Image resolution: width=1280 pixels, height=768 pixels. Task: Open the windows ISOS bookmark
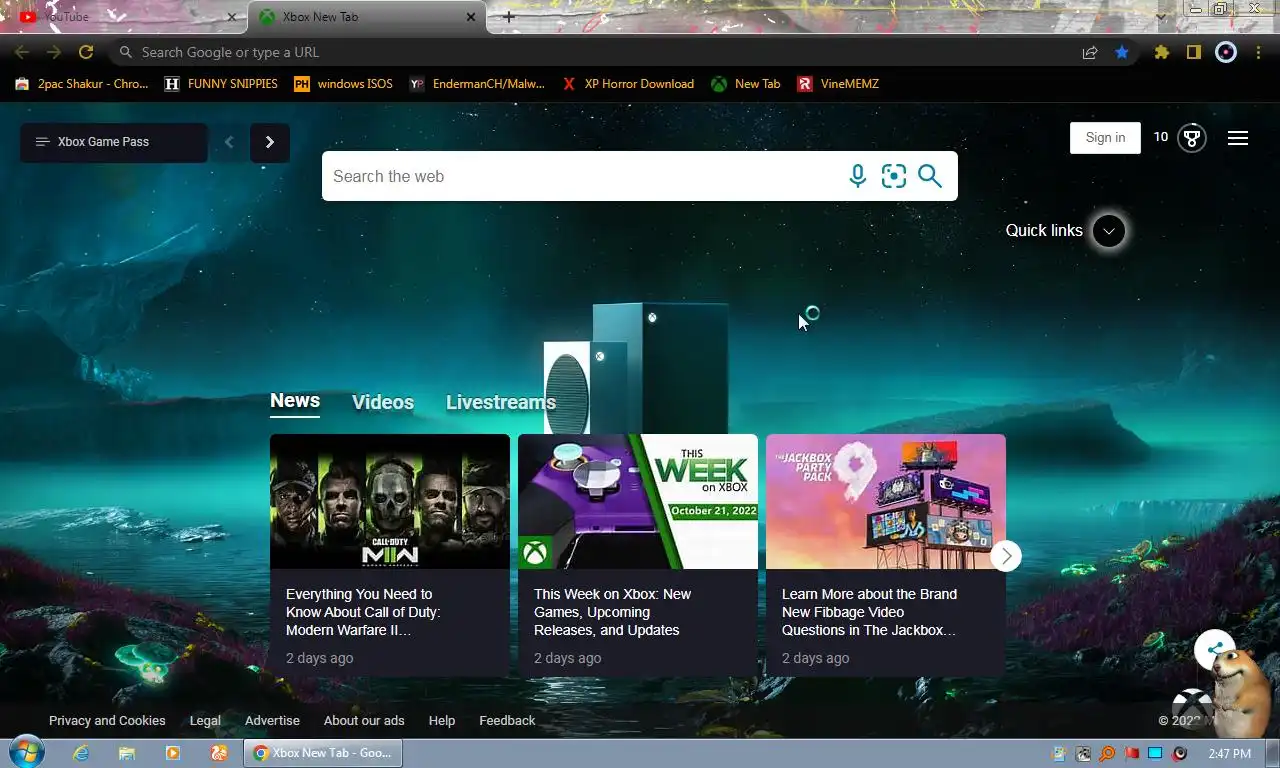[x=343, y=84]
